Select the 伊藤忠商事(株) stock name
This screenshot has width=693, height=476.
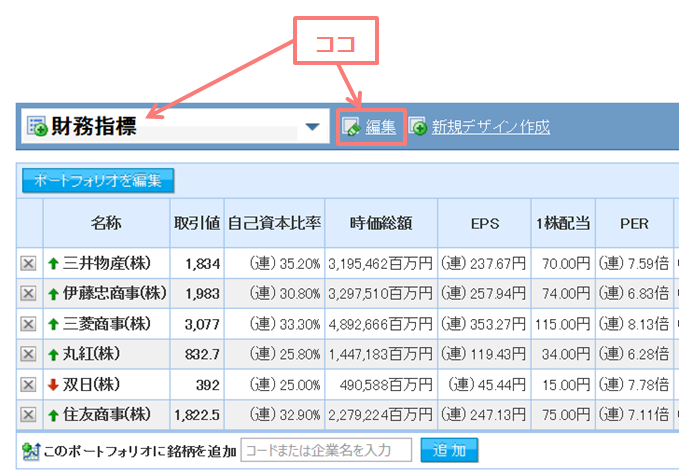point(114,293)
